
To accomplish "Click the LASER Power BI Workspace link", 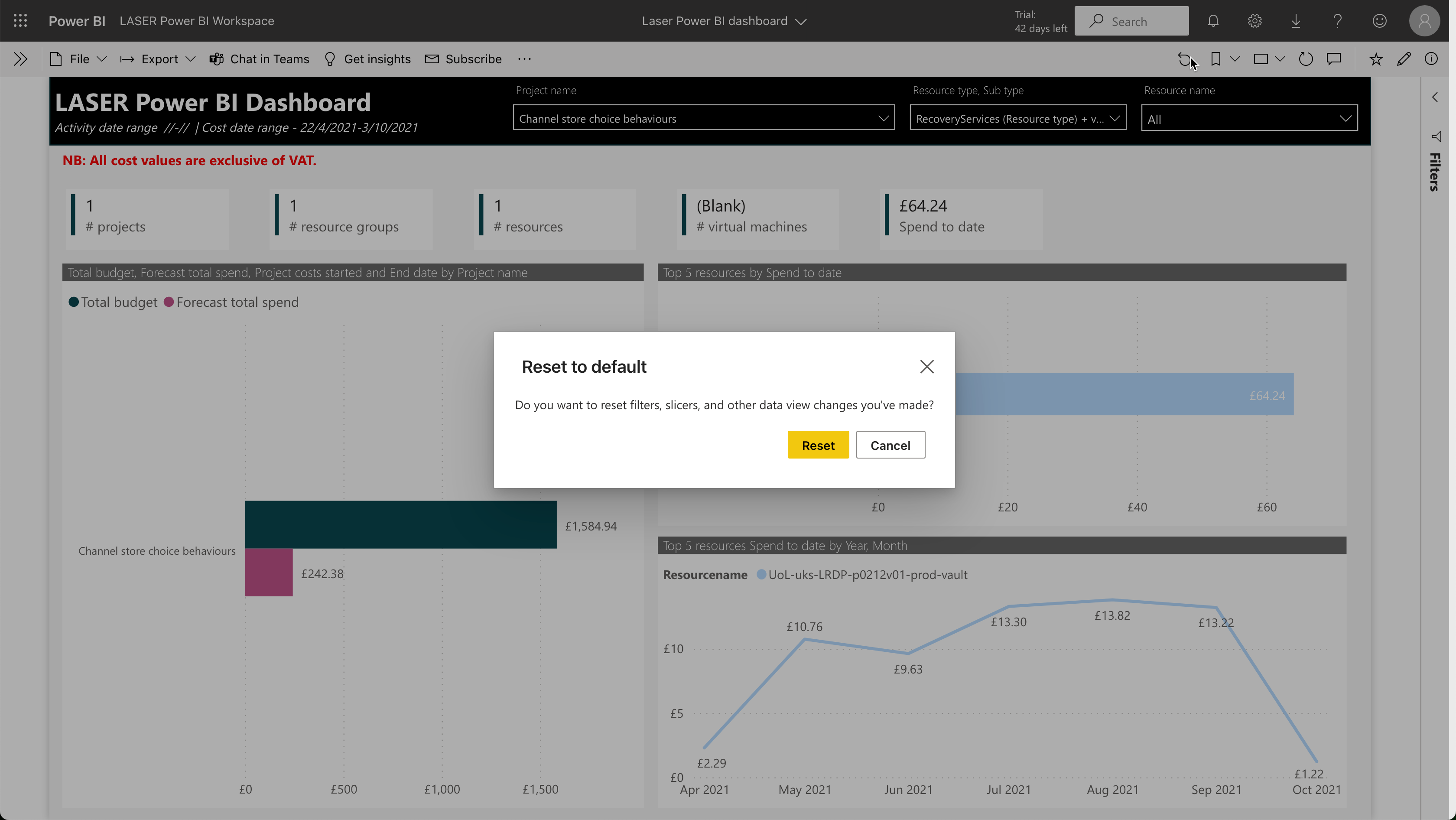I will (x=197, y=21).
